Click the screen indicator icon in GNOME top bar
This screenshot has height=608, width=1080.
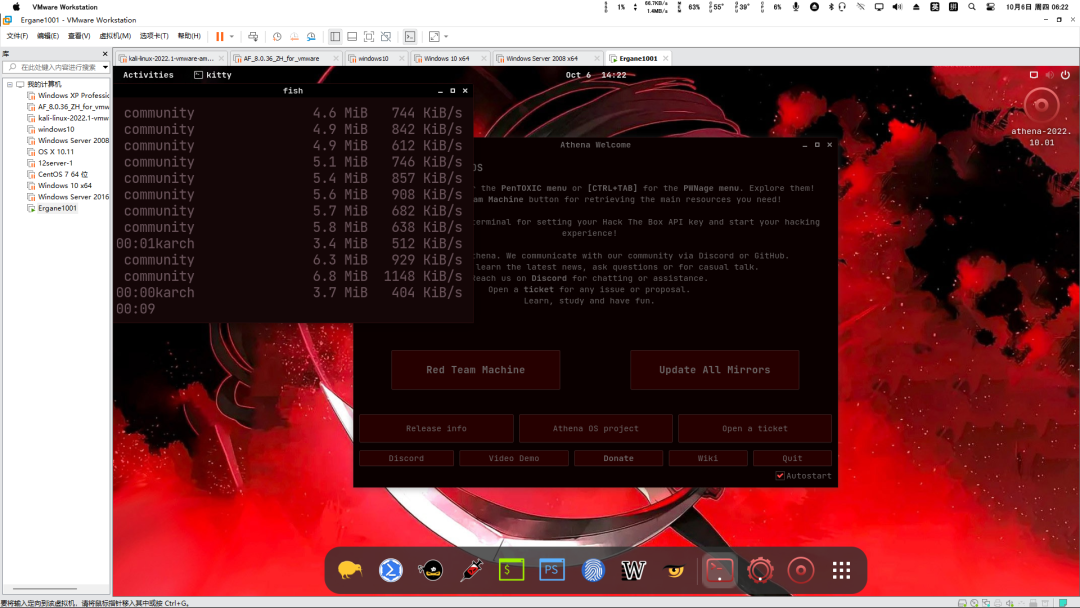point(1033,75)
